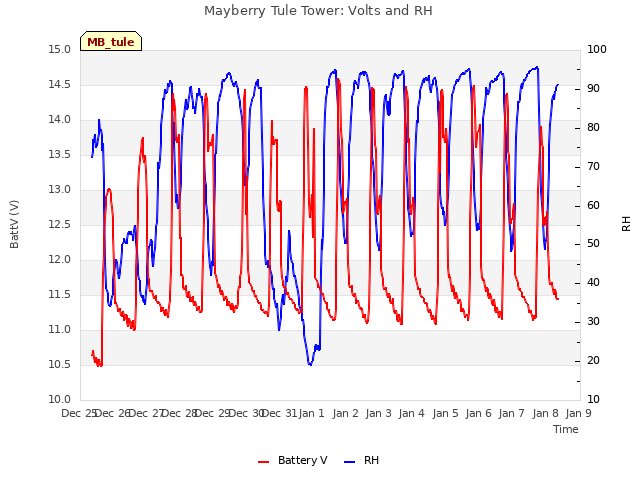Click the right RH axis label
The width and height of the screenshot is (640, 480).
click(626, 224)
